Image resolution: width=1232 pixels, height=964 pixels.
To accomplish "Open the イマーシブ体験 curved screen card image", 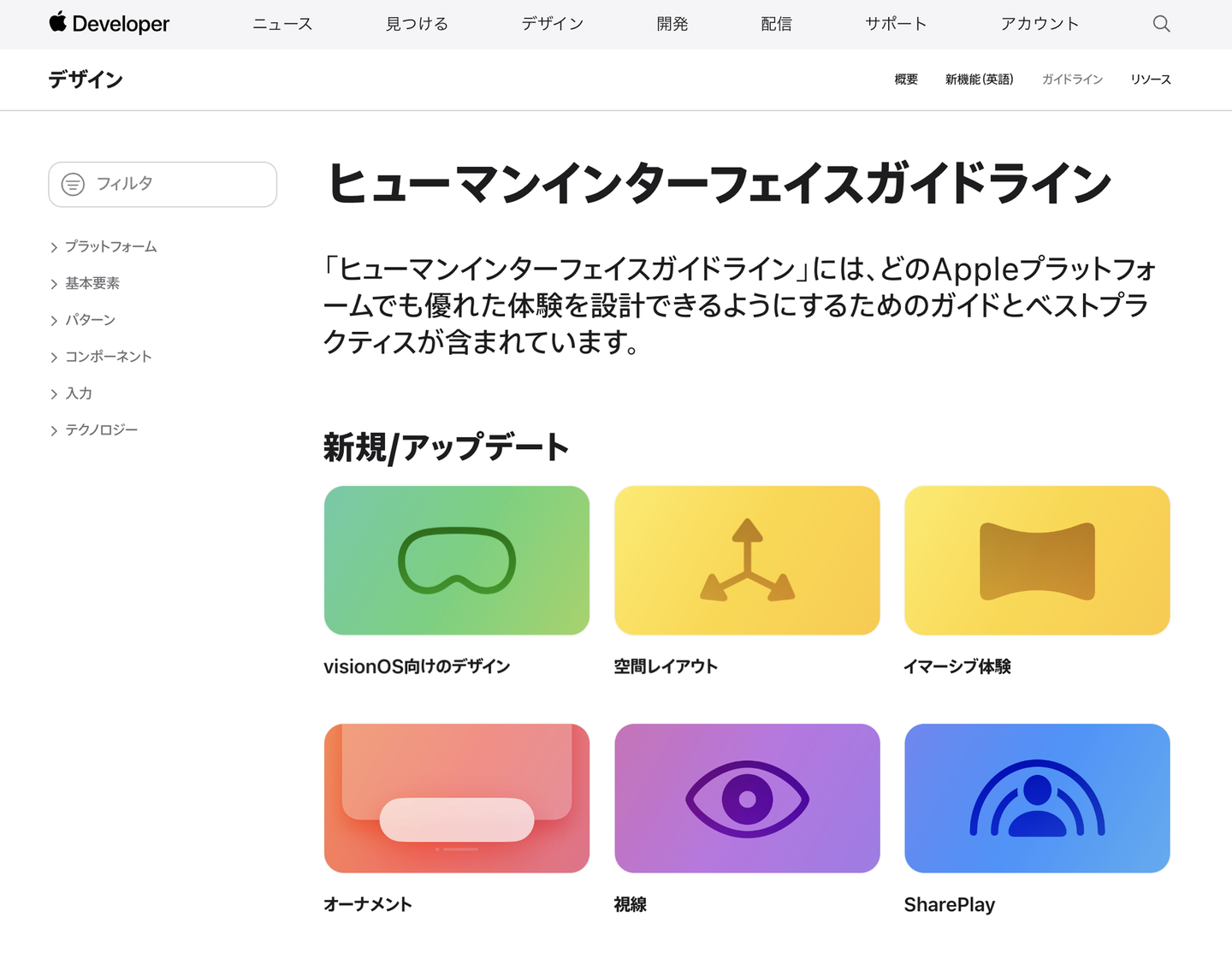I will [x=1037, y=560].
